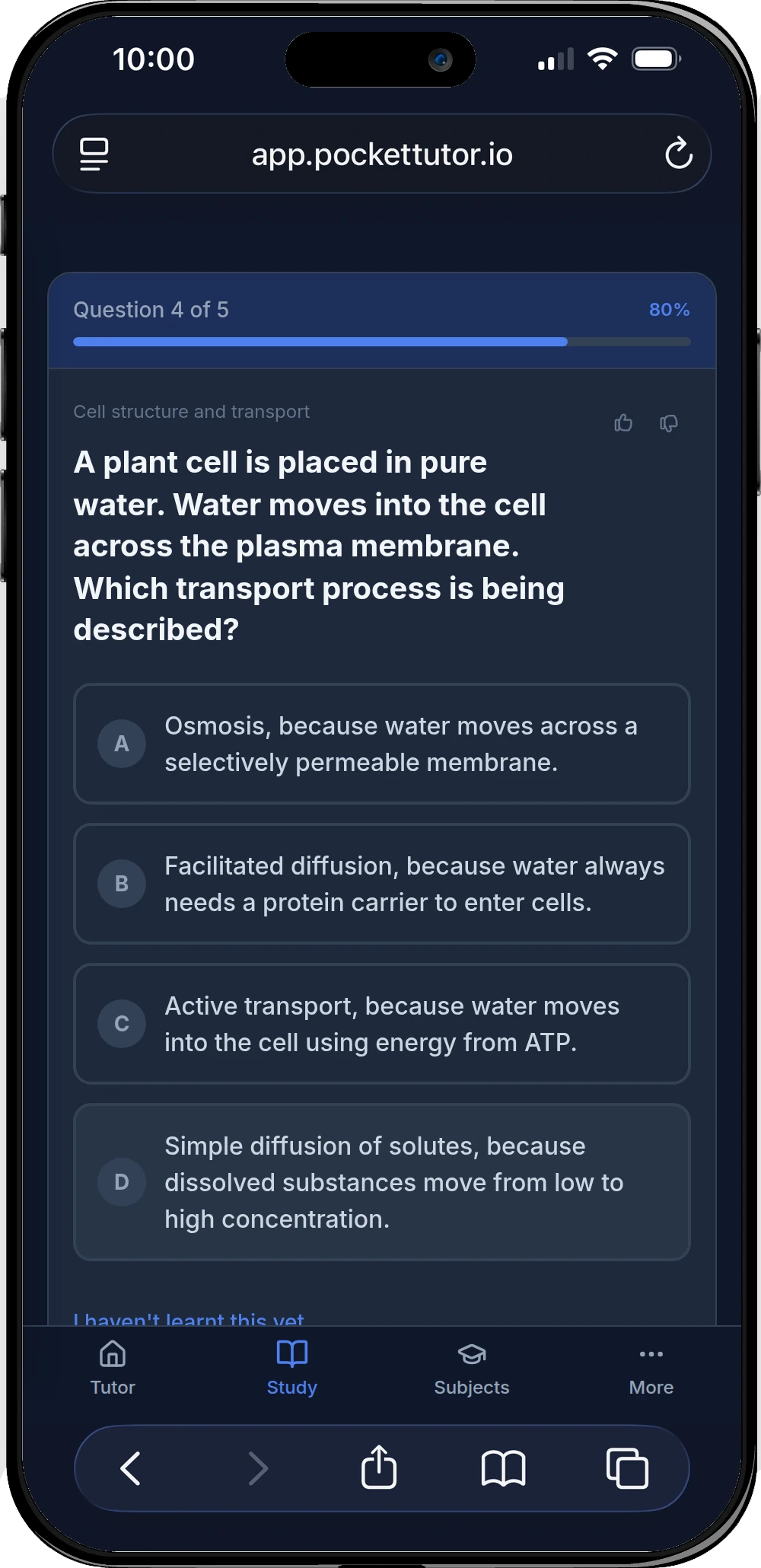Viewport: 761px width, 1568px height.
Task: Tap the thumbs up feedback icon
Action: pos(623,422)
